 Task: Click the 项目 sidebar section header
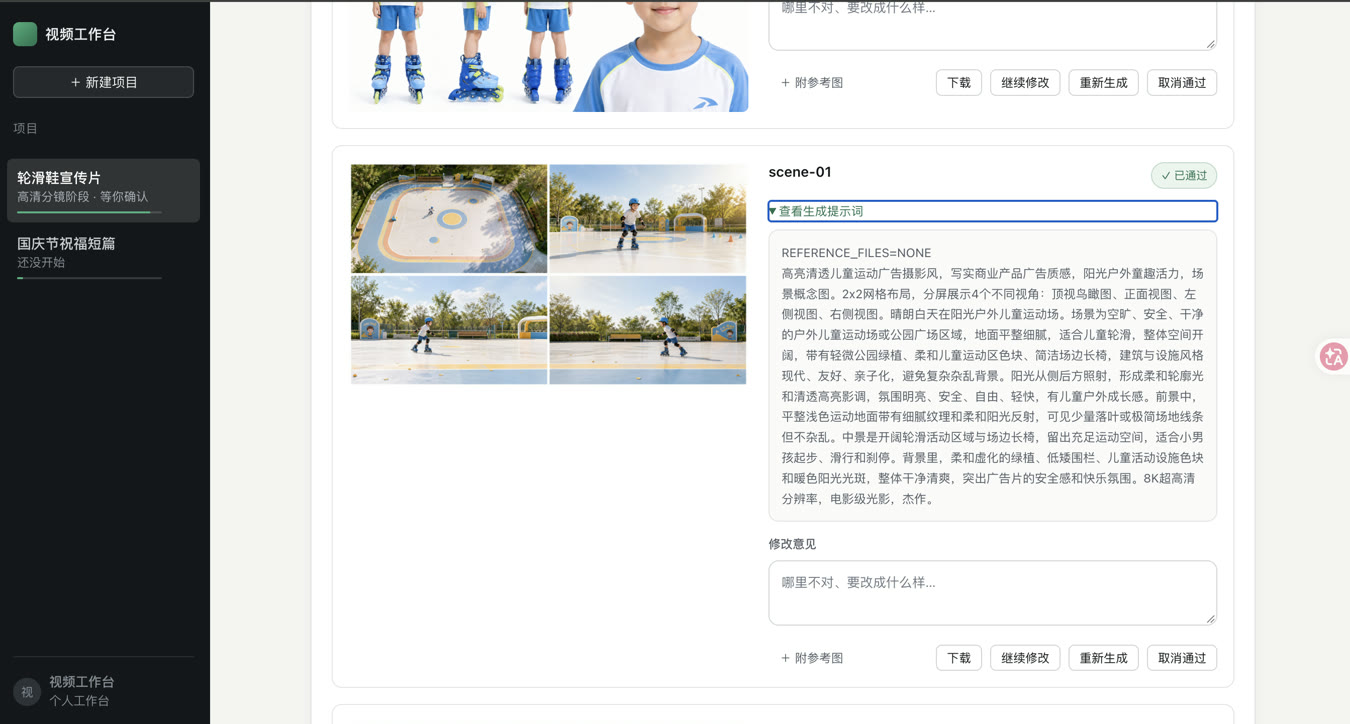(x=25, y=128)
